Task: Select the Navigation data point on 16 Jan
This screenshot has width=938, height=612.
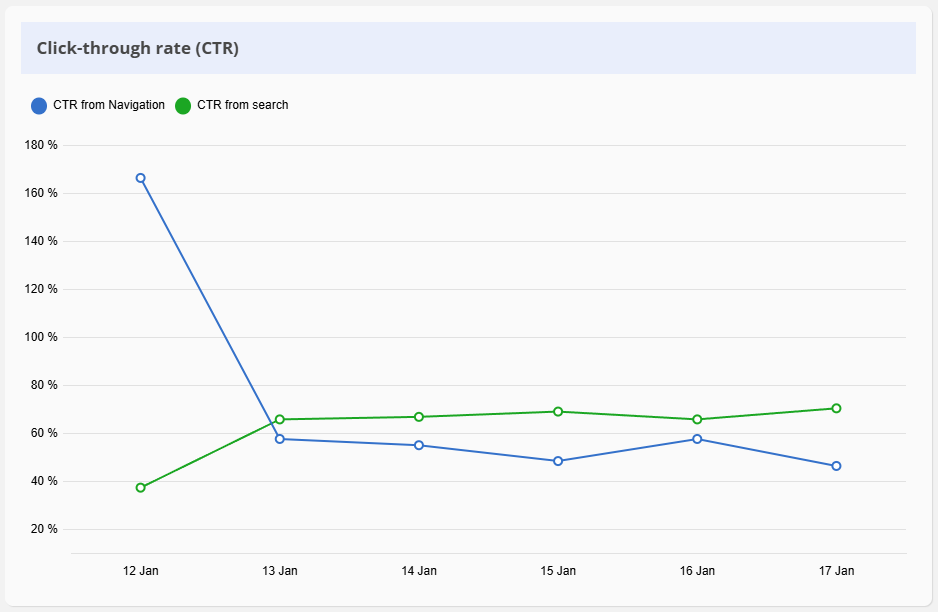Action: pyautogui.click(x=697, y=439)
